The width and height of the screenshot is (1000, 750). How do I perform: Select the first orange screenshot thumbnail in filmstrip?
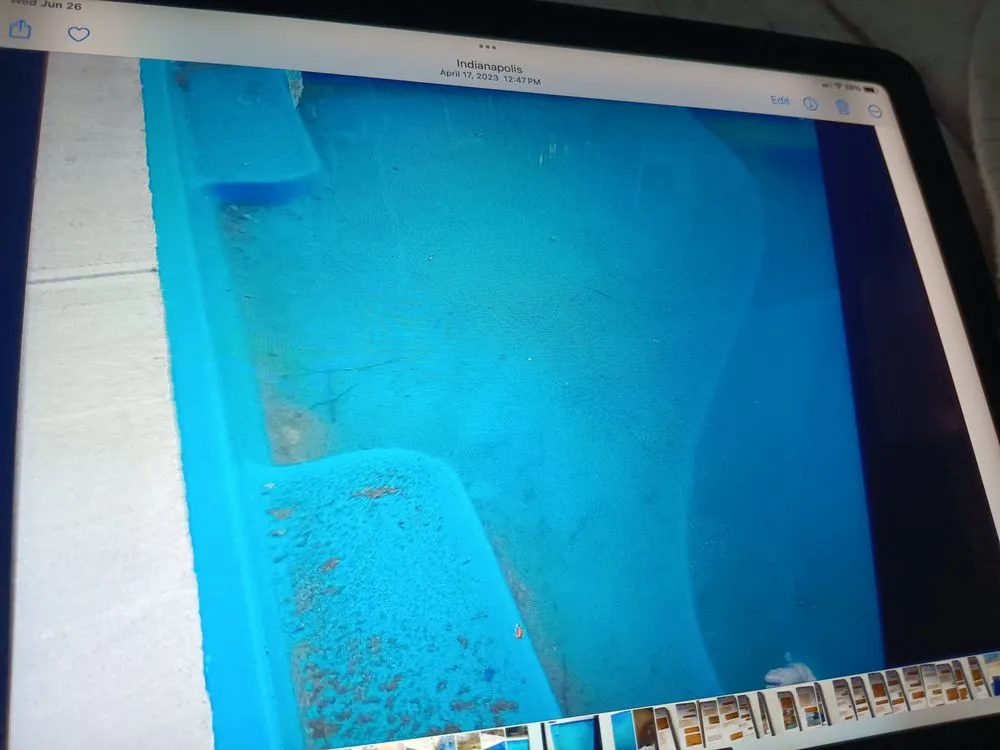(664, 725)
